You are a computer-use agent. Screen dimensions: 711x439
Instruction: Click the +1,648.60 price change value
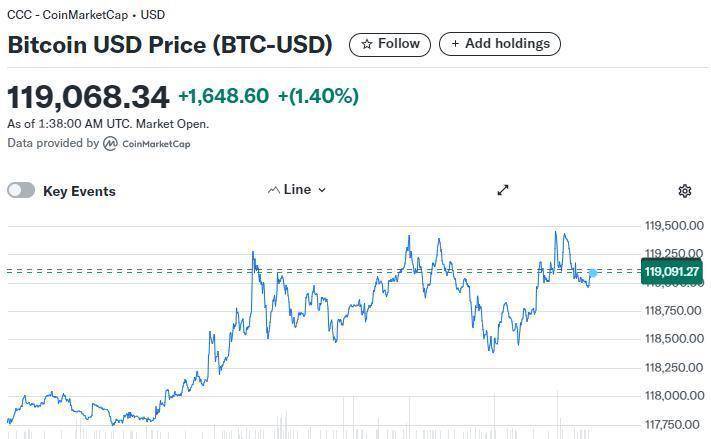[223, 96]
